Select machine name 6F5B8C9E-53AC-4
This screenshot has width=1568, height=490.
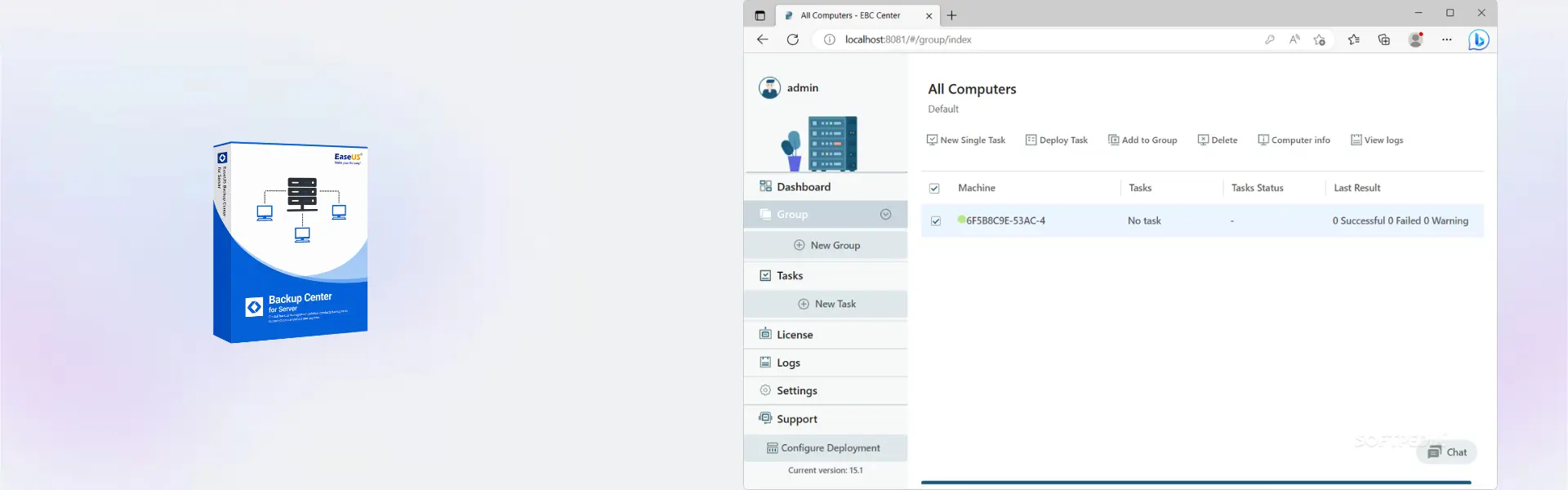coord(1005,220)
